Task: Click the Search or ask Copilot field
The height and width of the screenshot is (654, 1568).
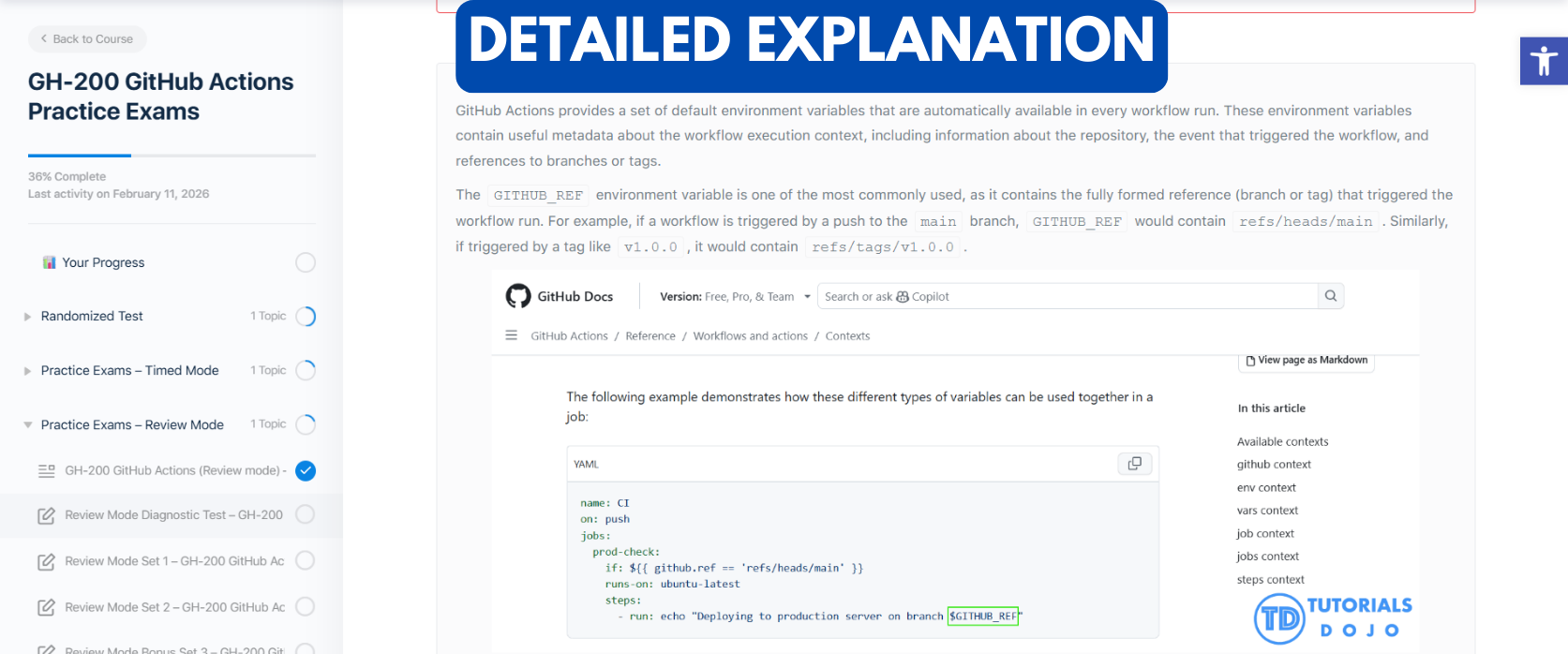Action: (x=1067, y=296)
